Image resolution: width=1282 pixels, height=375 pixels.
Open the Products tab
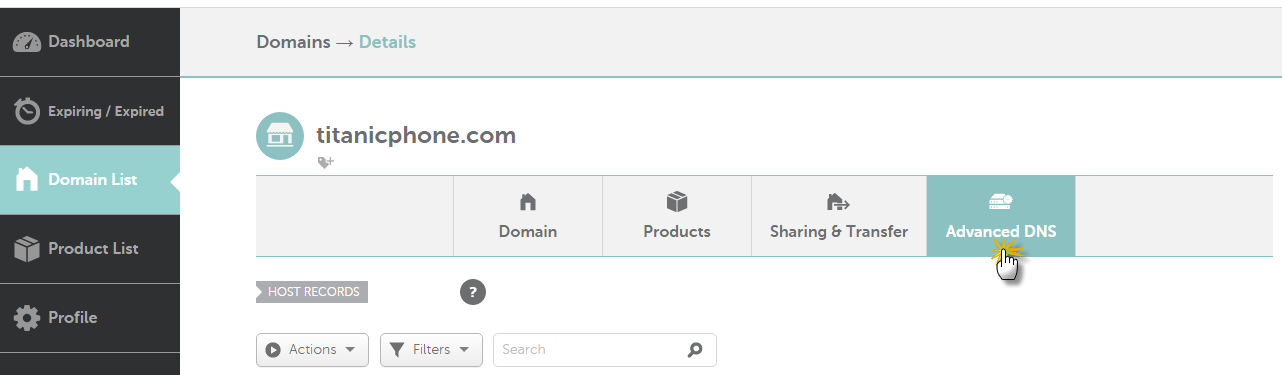[x=677, y=216]
